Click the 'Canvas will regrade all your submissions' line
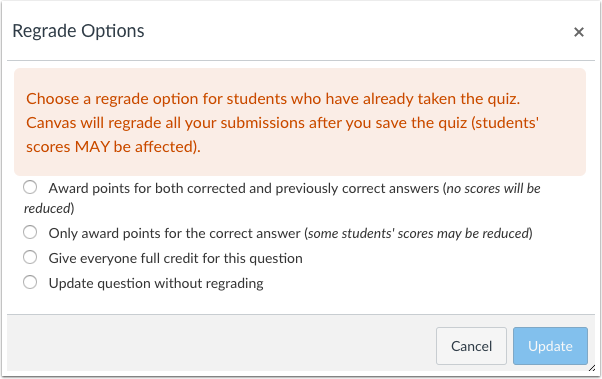This screenshot has height=379, width=602. click(x=283, y=123)
